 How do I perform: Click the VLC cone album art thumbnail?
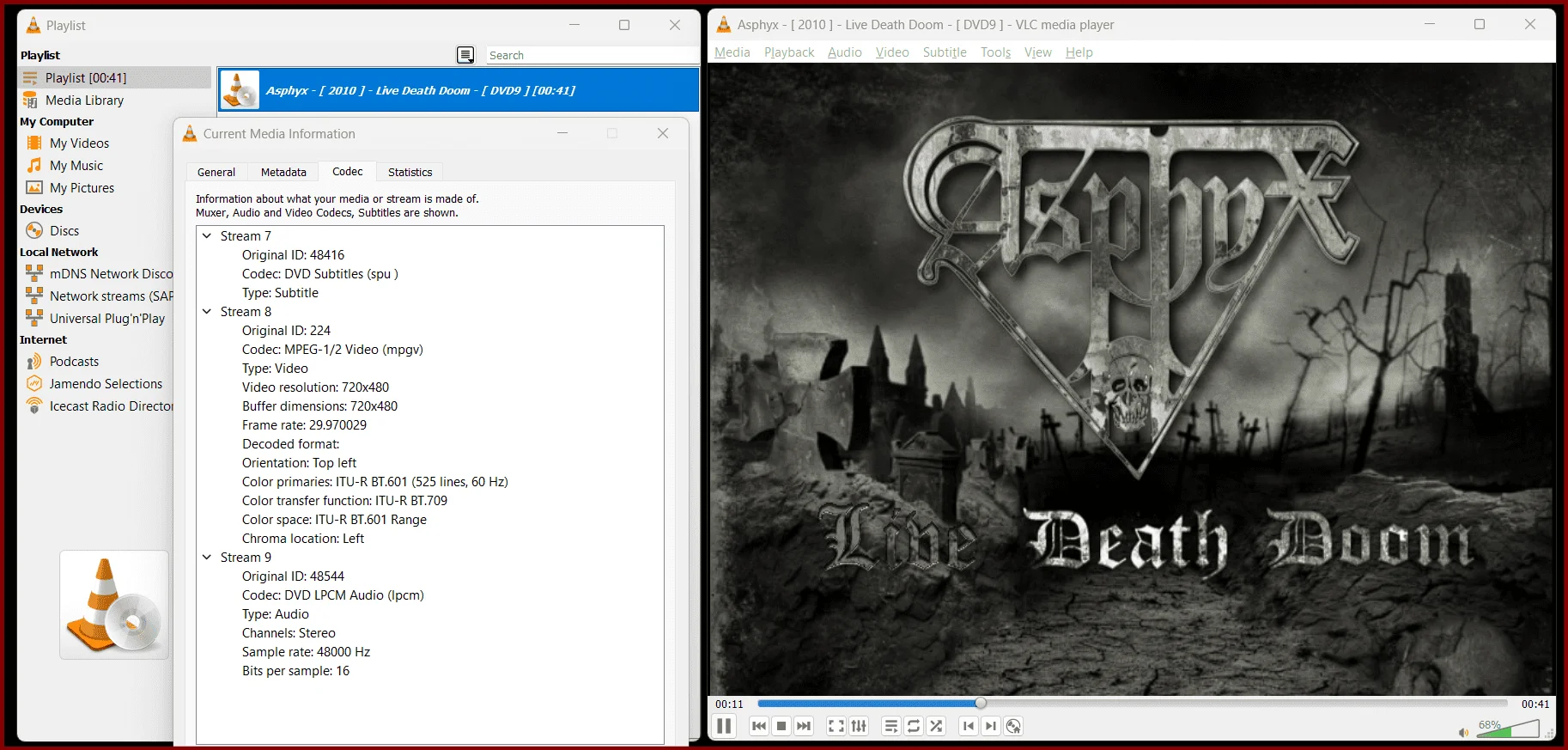click(114, 605)
